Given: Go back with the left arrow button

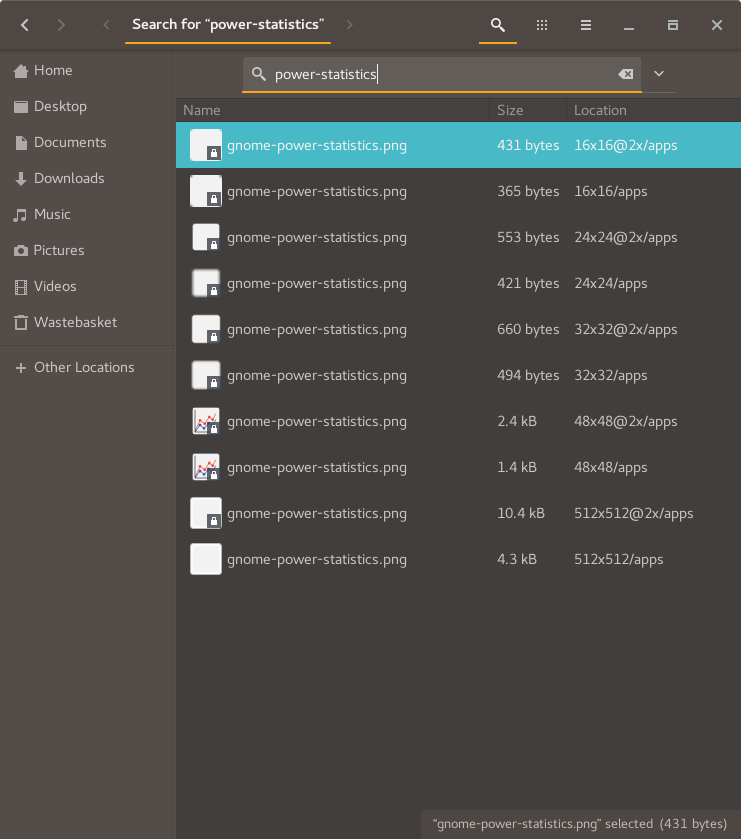Looking at the screenshot, I should click(25, 25).
